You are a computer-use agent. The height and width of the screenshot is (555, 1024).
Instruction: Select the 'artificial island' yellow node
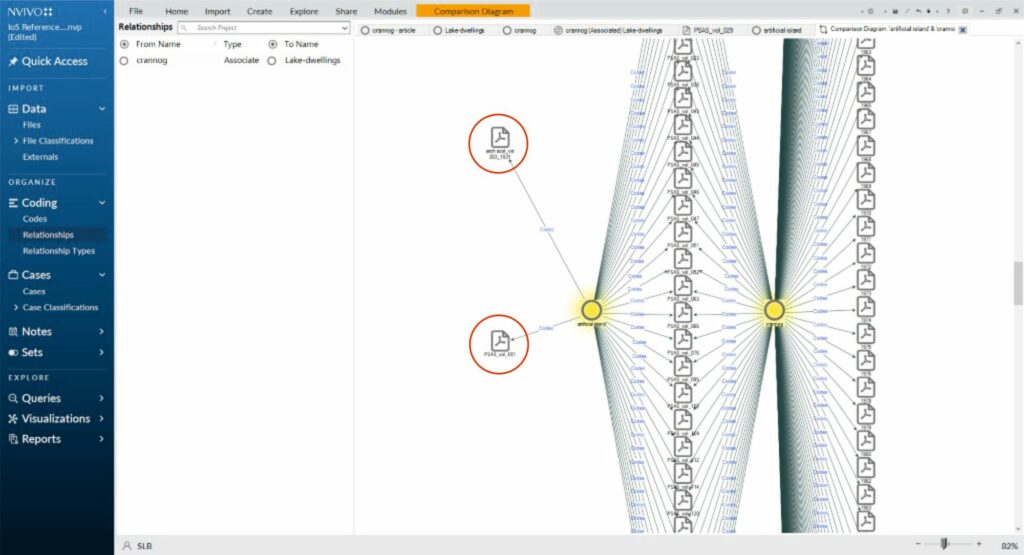pyautogui.click(x=591, y=309)
